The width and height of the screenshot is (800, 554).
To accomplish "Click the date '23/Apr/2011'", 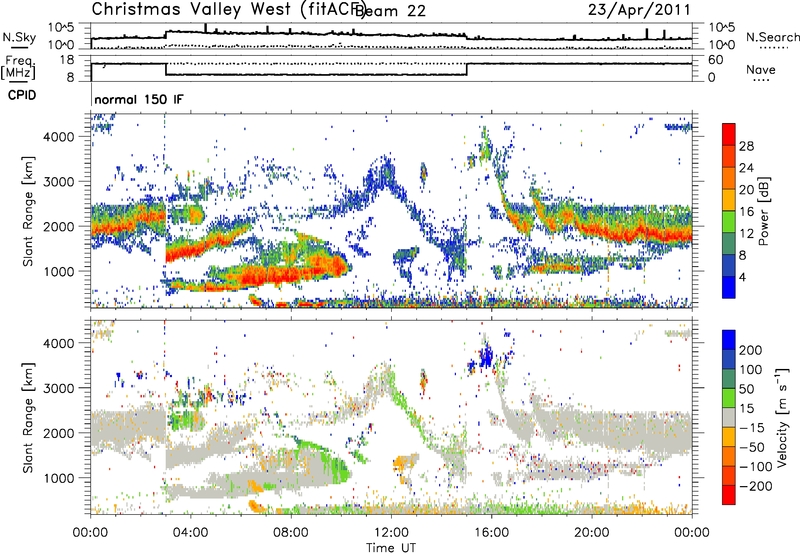I will [639, 9].
